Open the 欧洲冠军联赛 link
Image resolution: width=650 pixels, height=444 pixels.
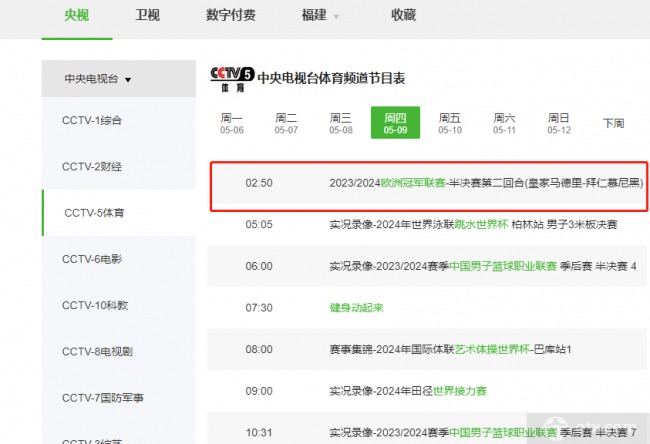[413, 183]
